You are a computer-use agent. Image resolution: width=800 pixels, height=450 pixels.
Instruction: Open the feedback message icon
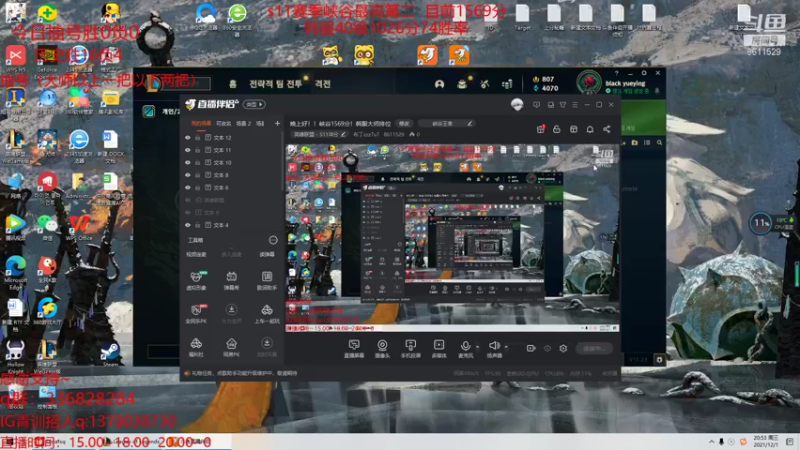click(x=536, y=105)
